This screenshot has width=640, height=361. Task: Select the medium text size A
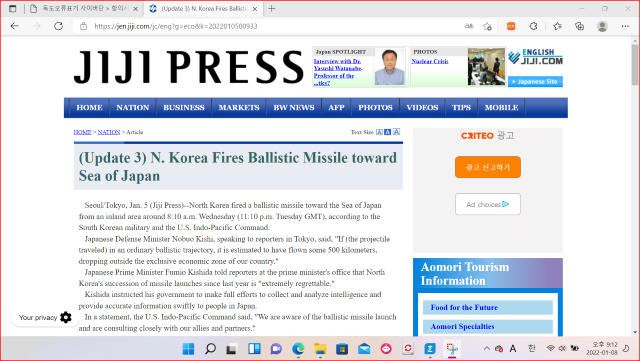pyautogui.click(x=387, y=132)
